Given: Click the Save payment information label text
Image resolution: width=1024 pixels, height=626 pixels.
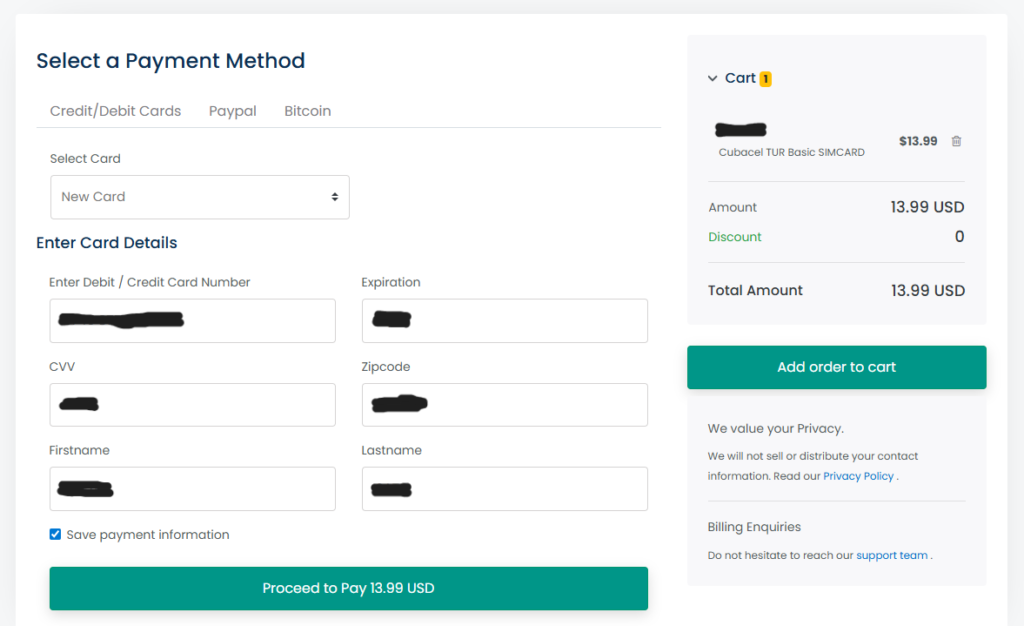Looking at the screenshot, I should (x=148, y=535).
